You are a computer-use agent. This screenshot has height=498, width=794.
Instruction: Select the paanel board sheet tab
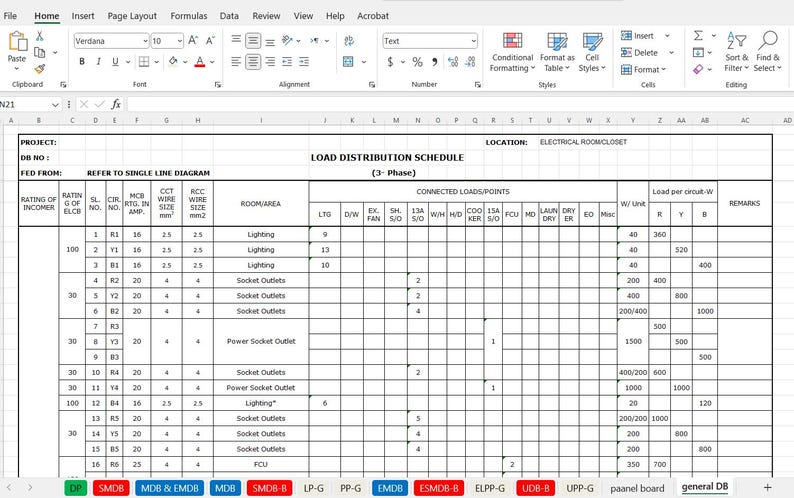pos(637,488)
